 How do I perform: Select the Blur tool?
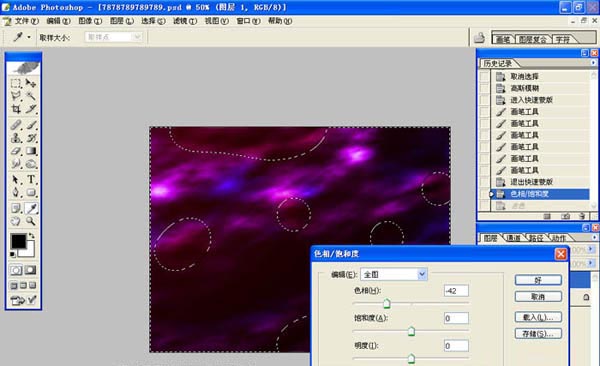click(x=16, y=164)
